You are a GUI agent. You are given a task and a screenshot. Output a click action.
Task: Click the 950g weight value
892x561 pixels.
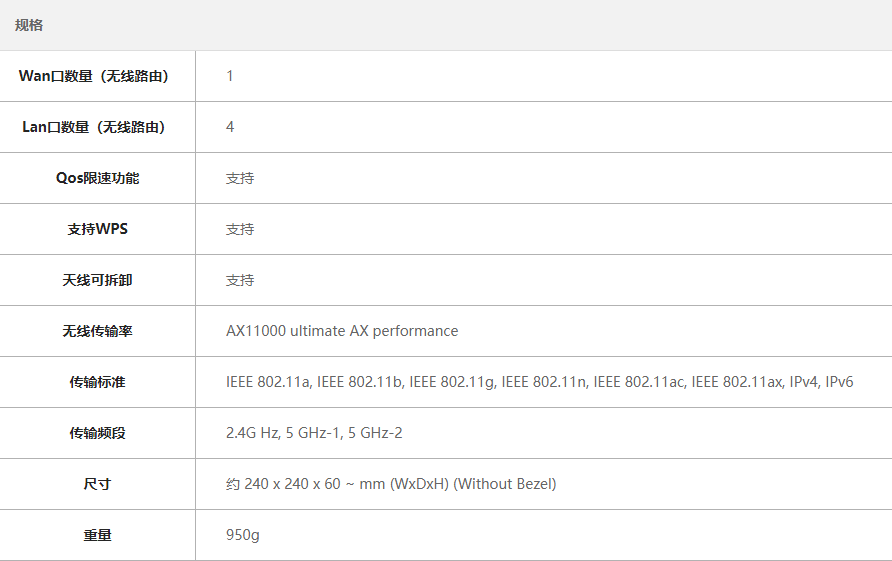pos(243,535)
